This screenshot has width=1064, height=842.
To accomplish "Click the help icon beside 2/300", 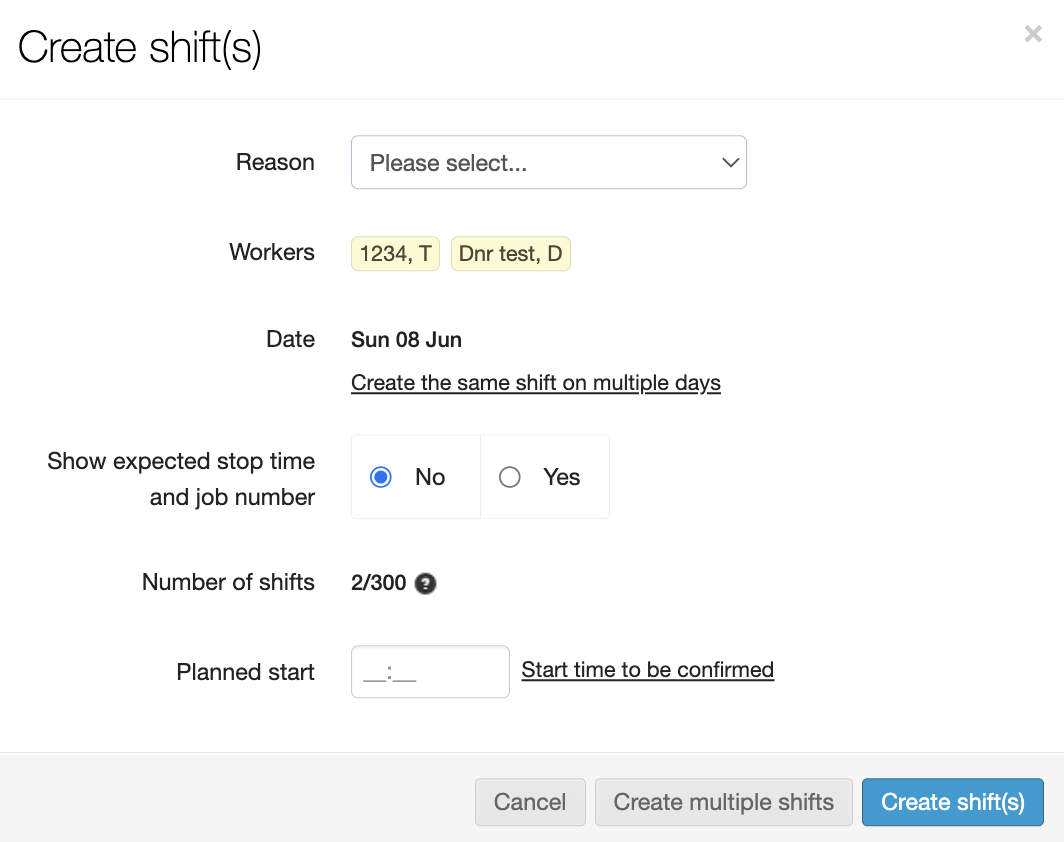I will click(x=426, y=583).
